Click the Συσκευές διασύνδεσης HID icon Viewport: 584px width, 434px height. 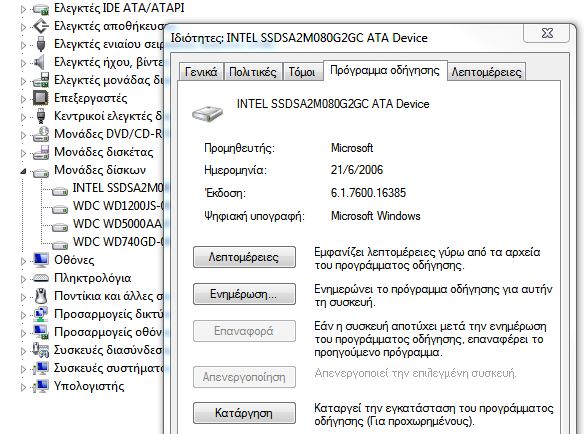[41, 349]
